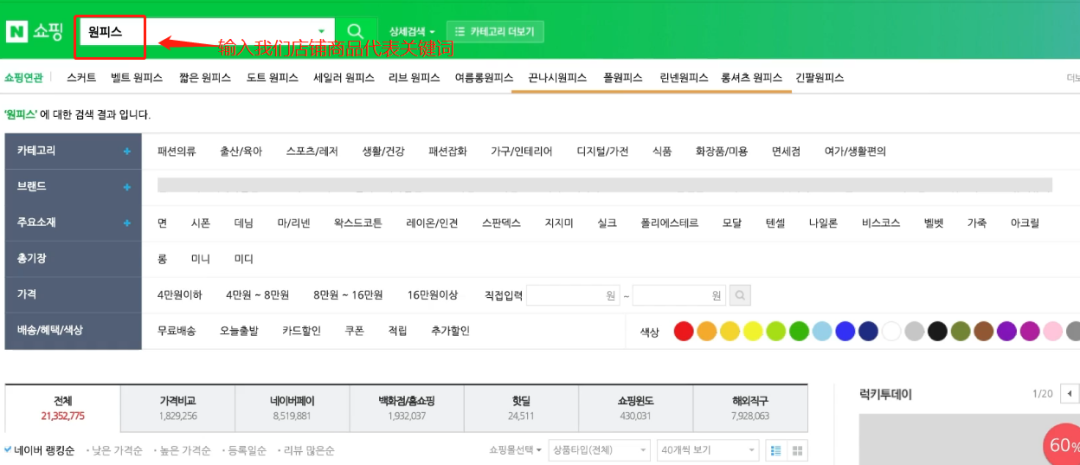The height and width of the screenshot is (465, 1080).
Task: Click the 긴팔원피스 related search link
Action: click(820, 78)
